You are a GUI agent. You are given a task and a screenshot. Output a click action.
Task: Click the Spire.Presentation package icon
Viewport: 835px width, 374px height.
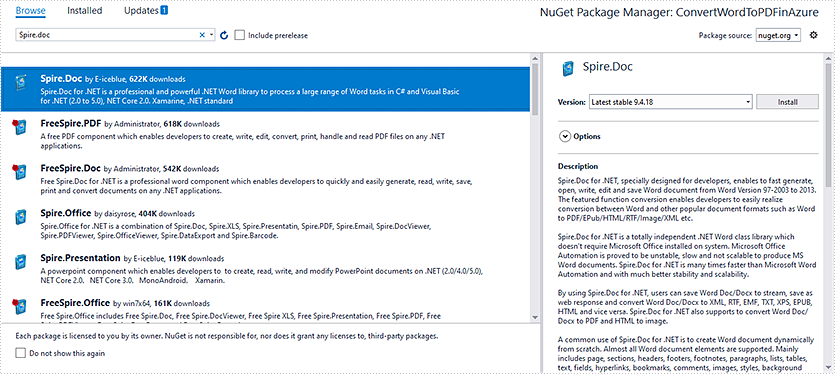click(20, 262)
